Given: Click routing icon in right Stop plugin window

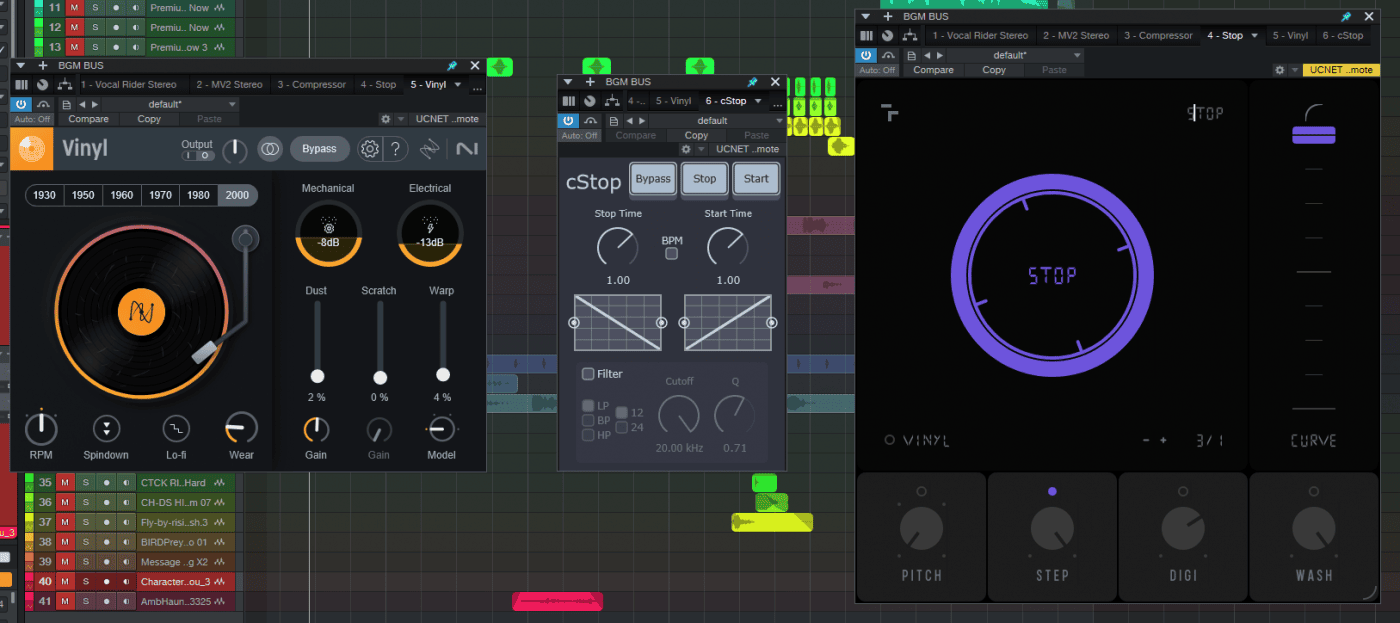Looking at the screenshot, I should click(910, 36).
